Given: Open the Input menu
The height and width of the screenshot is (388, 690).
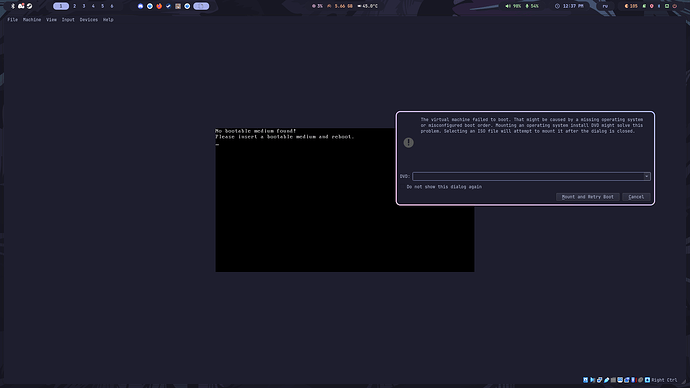Looking at the screenshot, I should click(68, 20).
